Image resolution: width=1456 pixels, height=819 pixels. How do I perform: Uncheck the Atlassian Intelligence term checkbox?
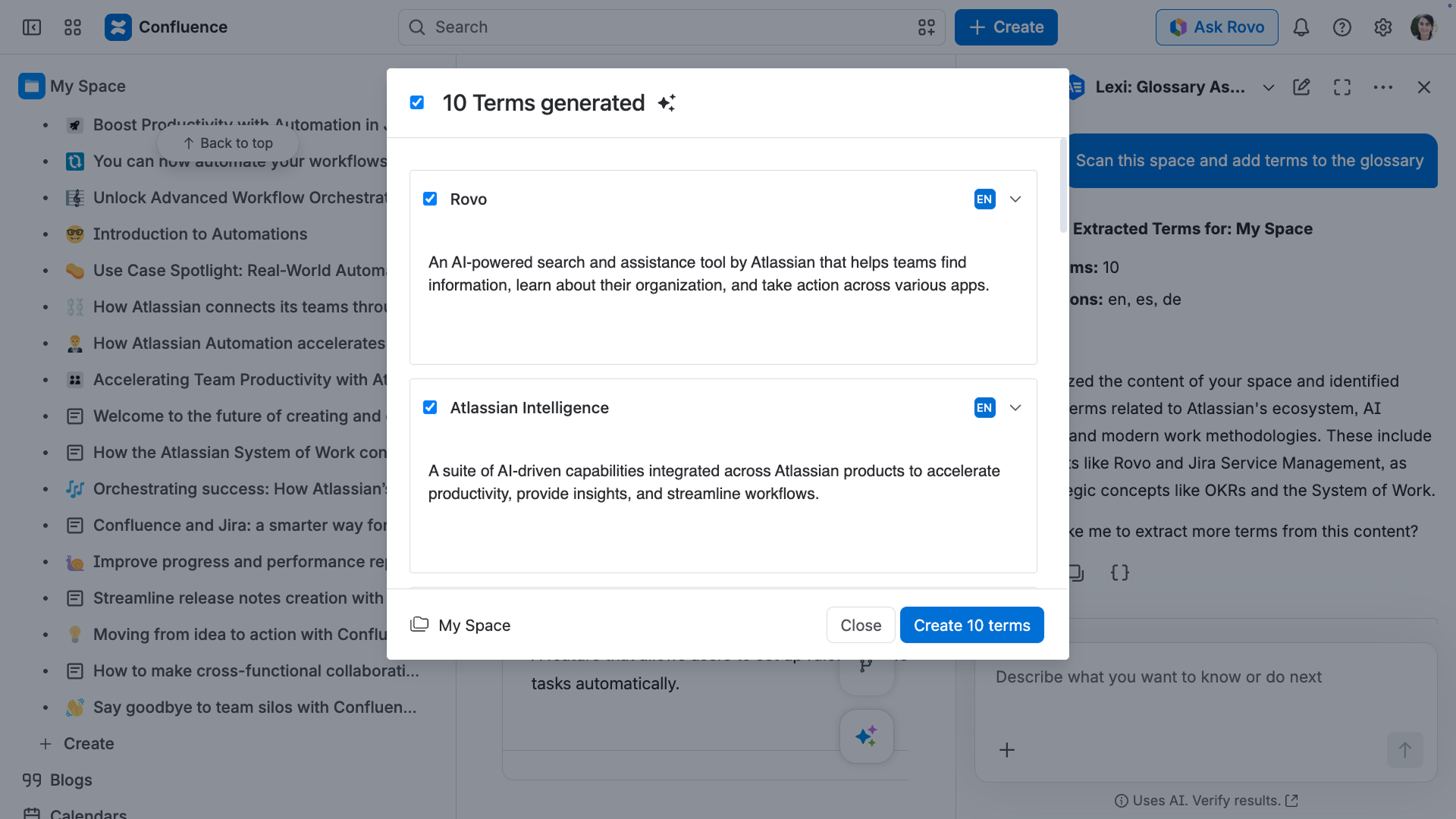430,407
